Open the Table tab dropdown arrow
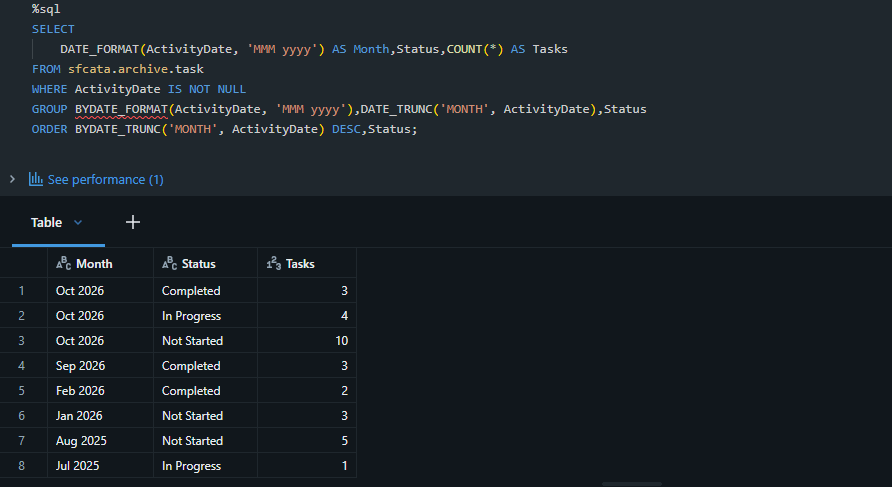The width and height of the screenshot is (892, 487). [x=78, y=222]
